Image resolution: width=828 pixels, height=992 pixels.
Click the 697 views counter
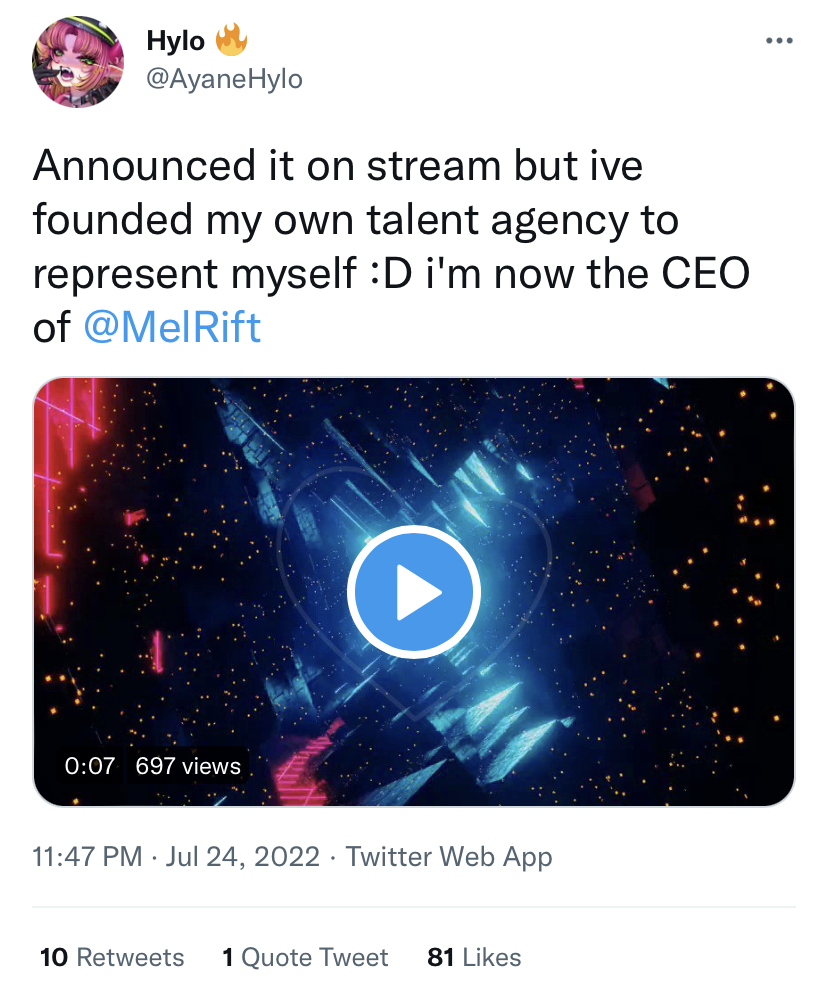[188, 766]
